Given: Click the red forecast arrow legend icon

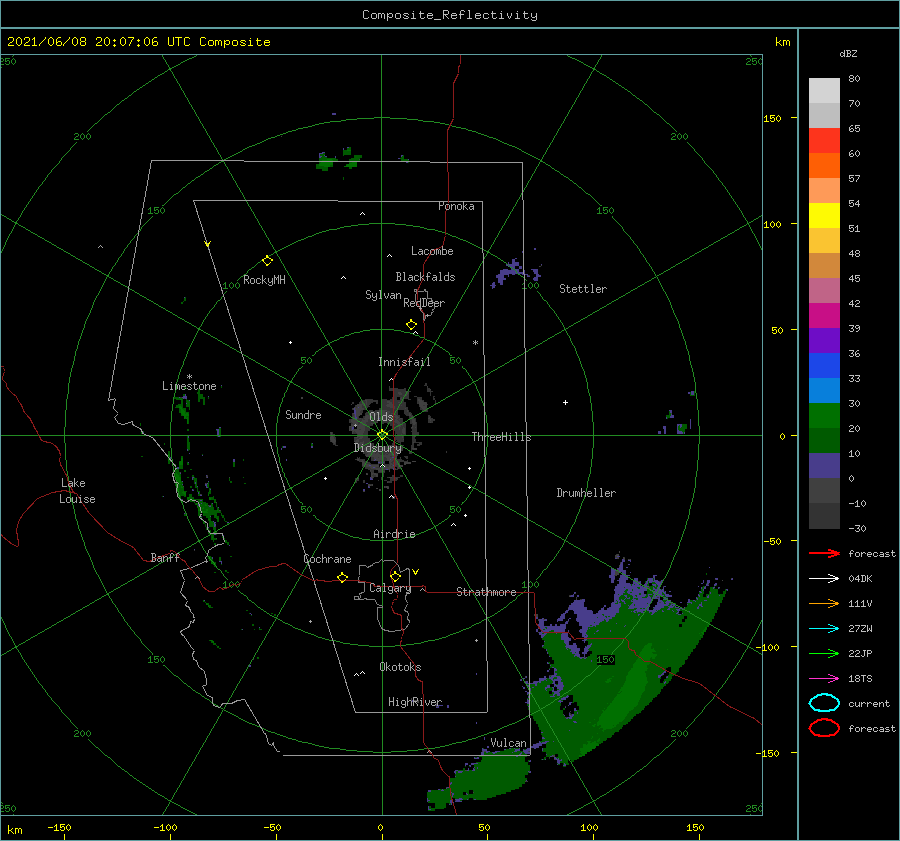Looking at the screenshot, I should click(x=824, y=553).
